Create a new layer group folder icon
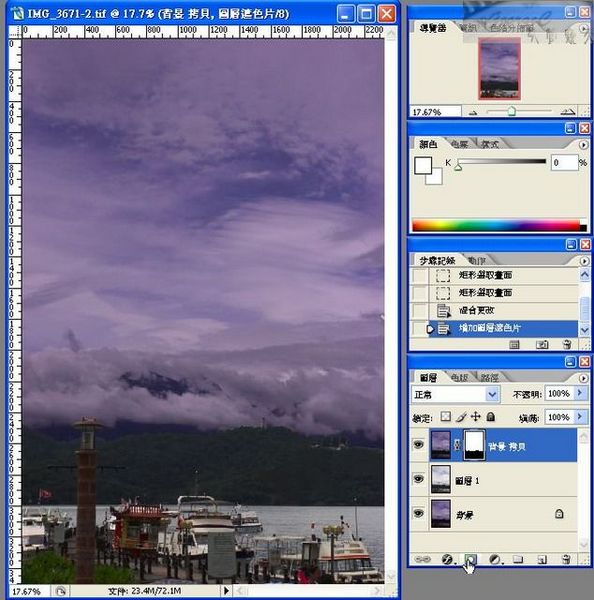Image resolution: width=594 pixels, height=600 pixels. pyautogui.click(x=518, y=559)
